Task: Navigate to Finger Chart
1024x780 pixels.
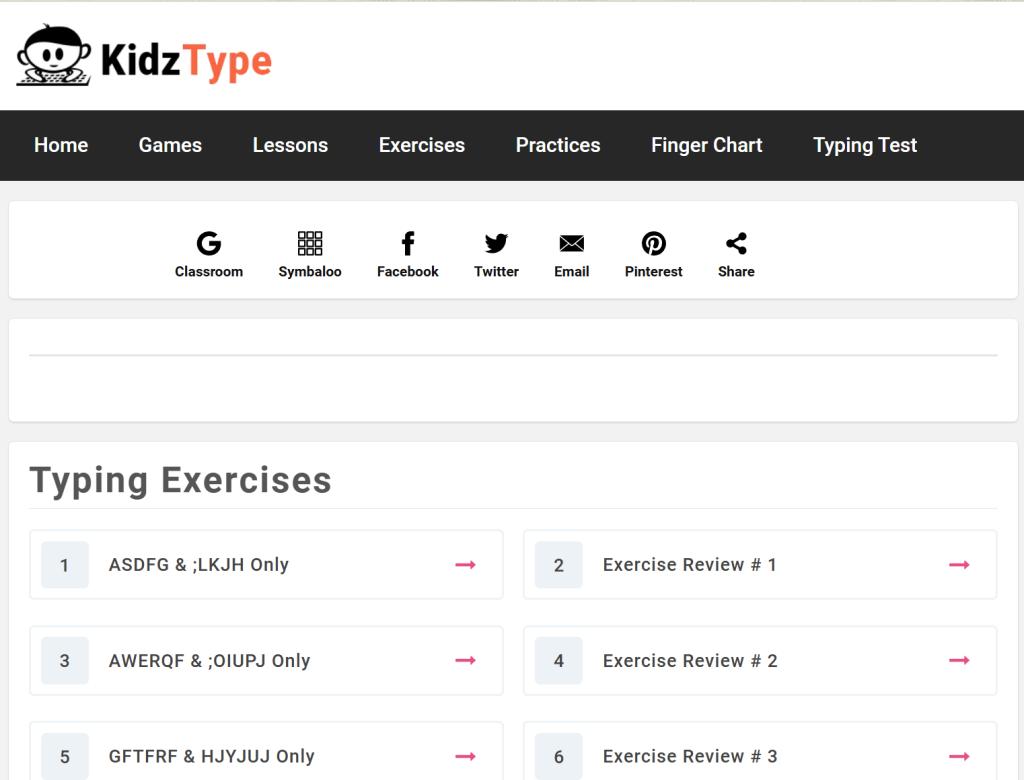Action: tap(707, 145)
